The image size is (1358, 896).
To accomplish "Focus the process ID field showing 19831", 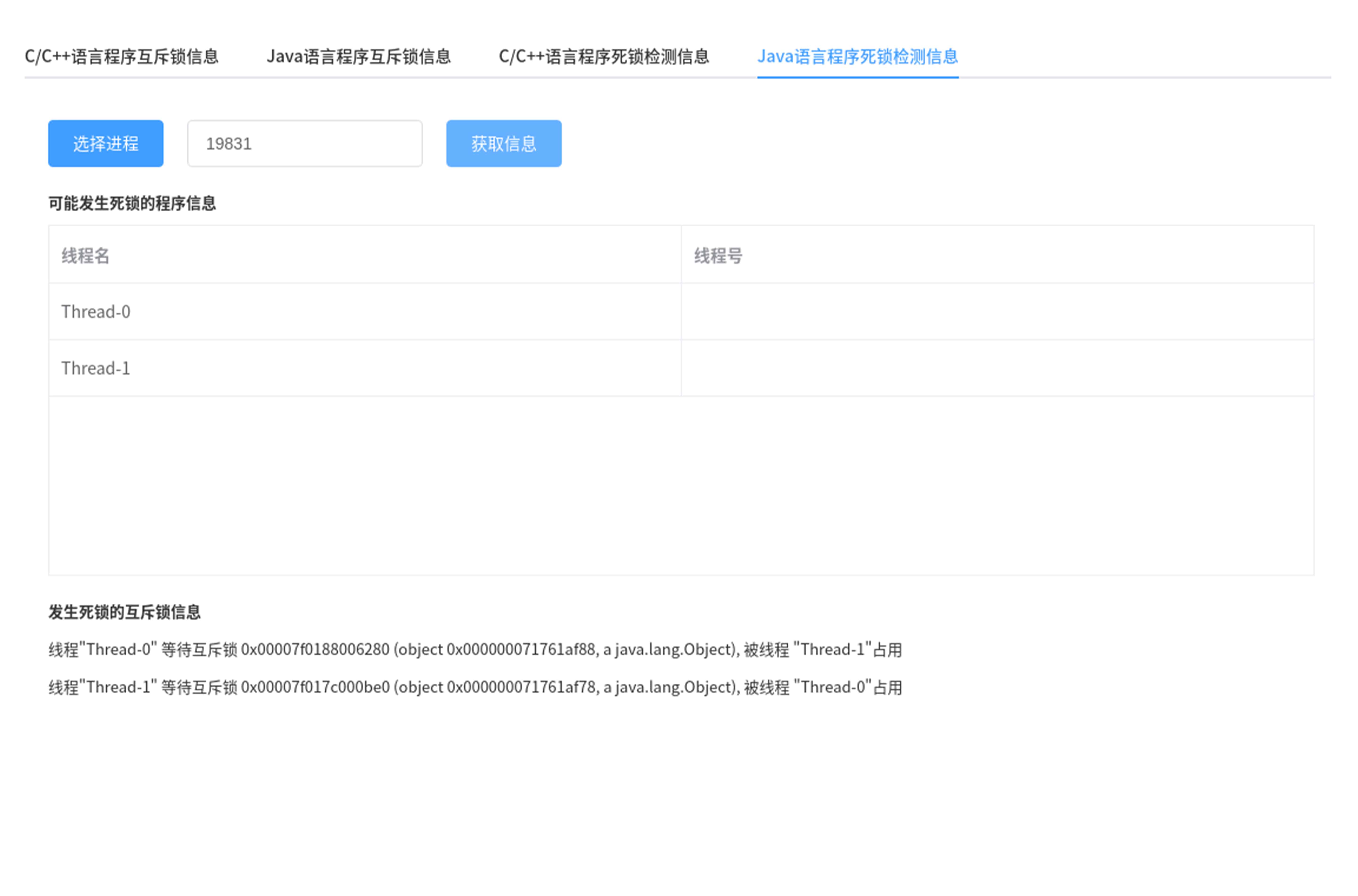I will tap(305, 143).
